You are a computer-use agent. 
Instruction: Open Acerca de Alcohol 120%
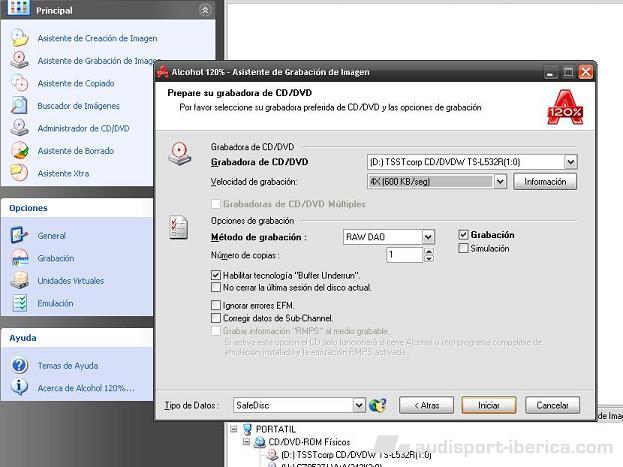(86, 388)
